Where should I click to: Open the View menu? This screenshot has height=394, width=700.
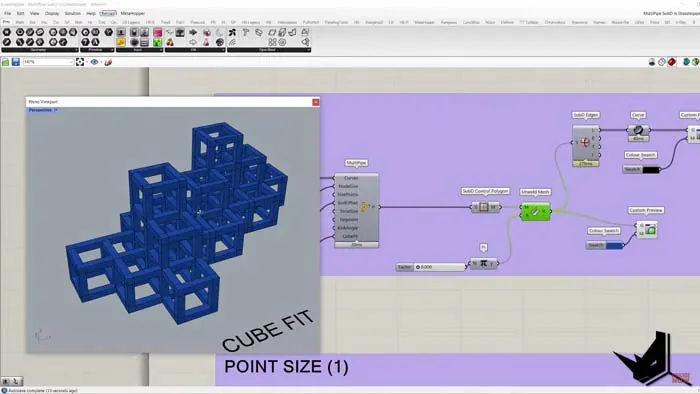(34, 13)
